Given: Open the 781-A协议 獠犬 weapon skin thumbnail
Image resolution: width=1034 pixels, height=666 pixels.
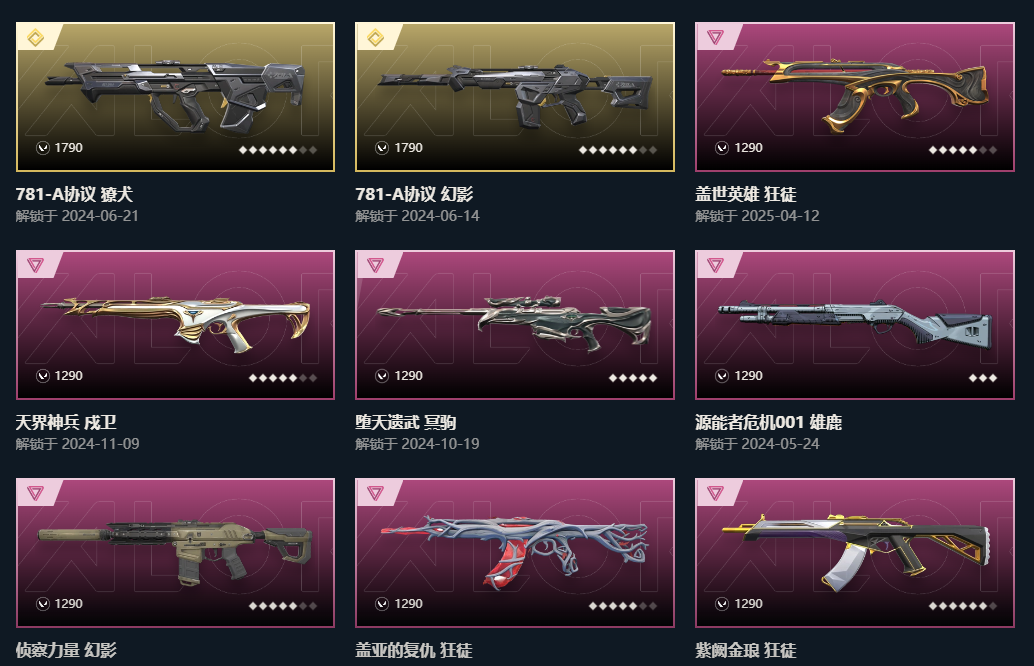Looking at the screenshot, I should 175,97.
